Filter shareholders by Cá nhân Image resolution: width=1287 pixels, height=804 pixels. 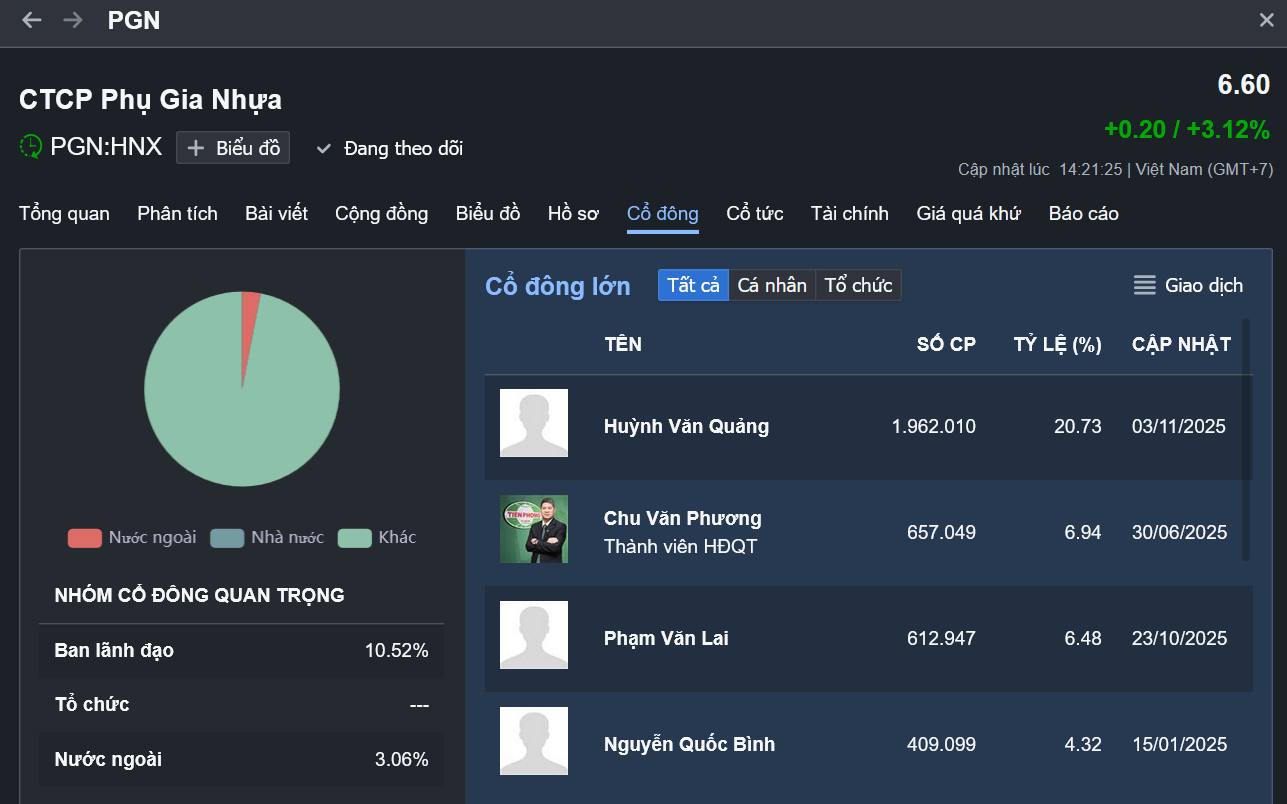pos(772,285)
